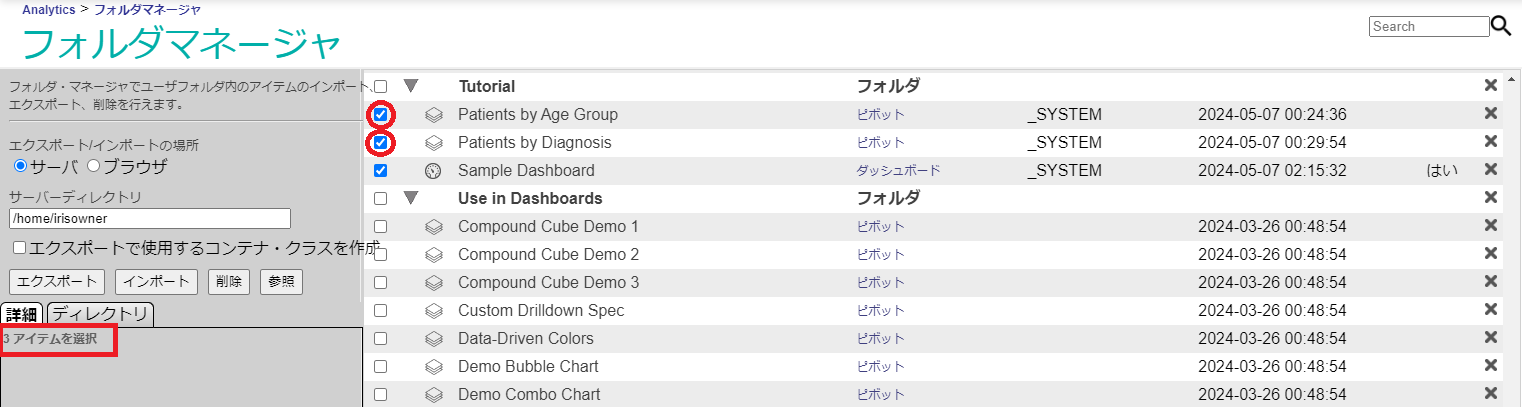The image size is (1522, 407).
Task: Collapse the Tutorial folder triangle
Action: click(410, 86)
